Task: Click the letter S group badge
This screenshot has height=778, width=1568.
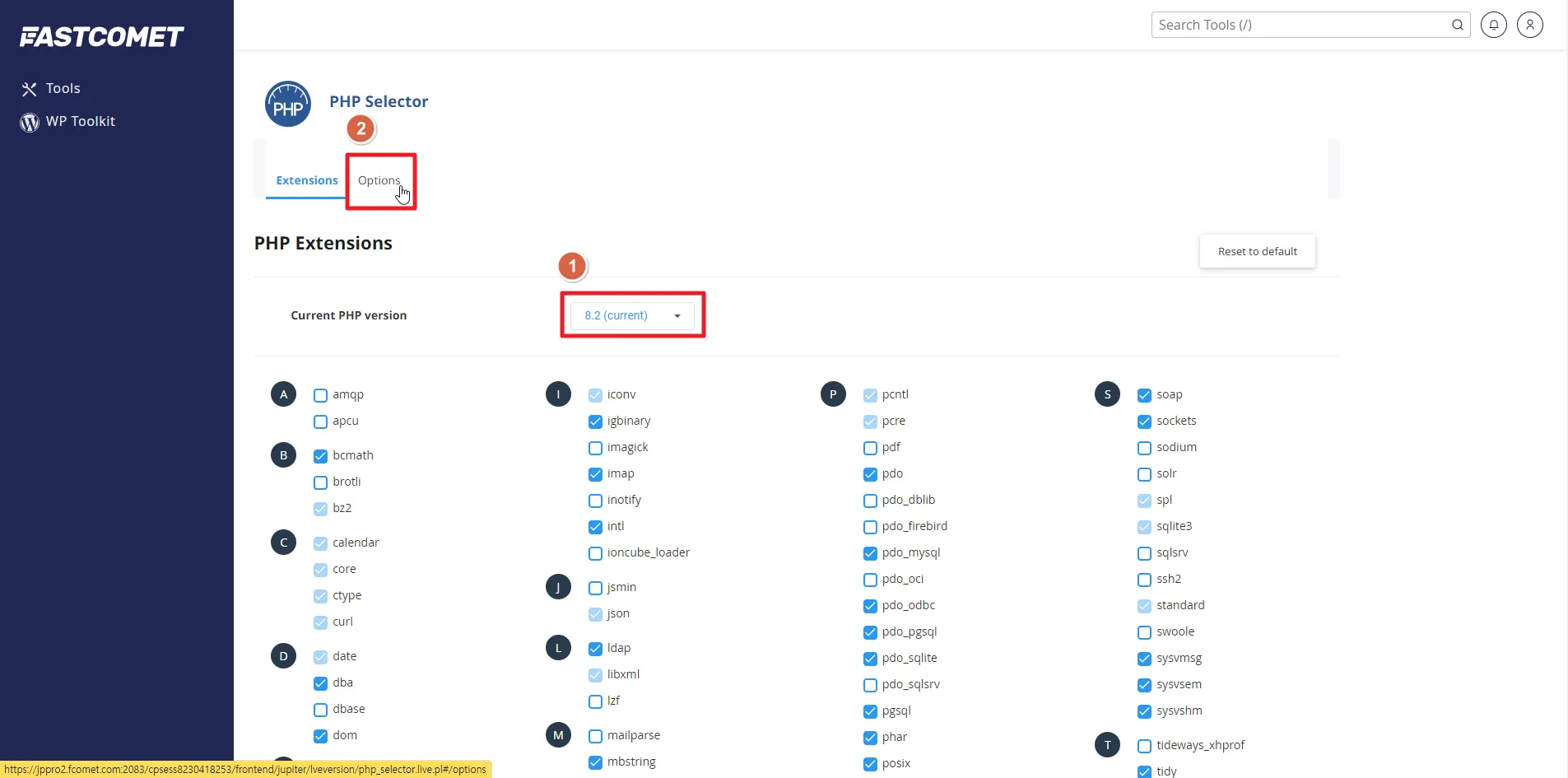Action: pyautogui.click(x=1107, y=394)
